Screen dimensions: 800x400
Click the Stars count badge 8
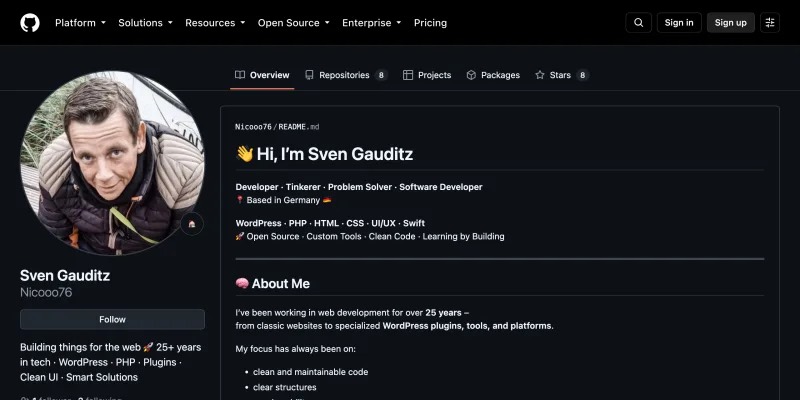tap(583, 75)
